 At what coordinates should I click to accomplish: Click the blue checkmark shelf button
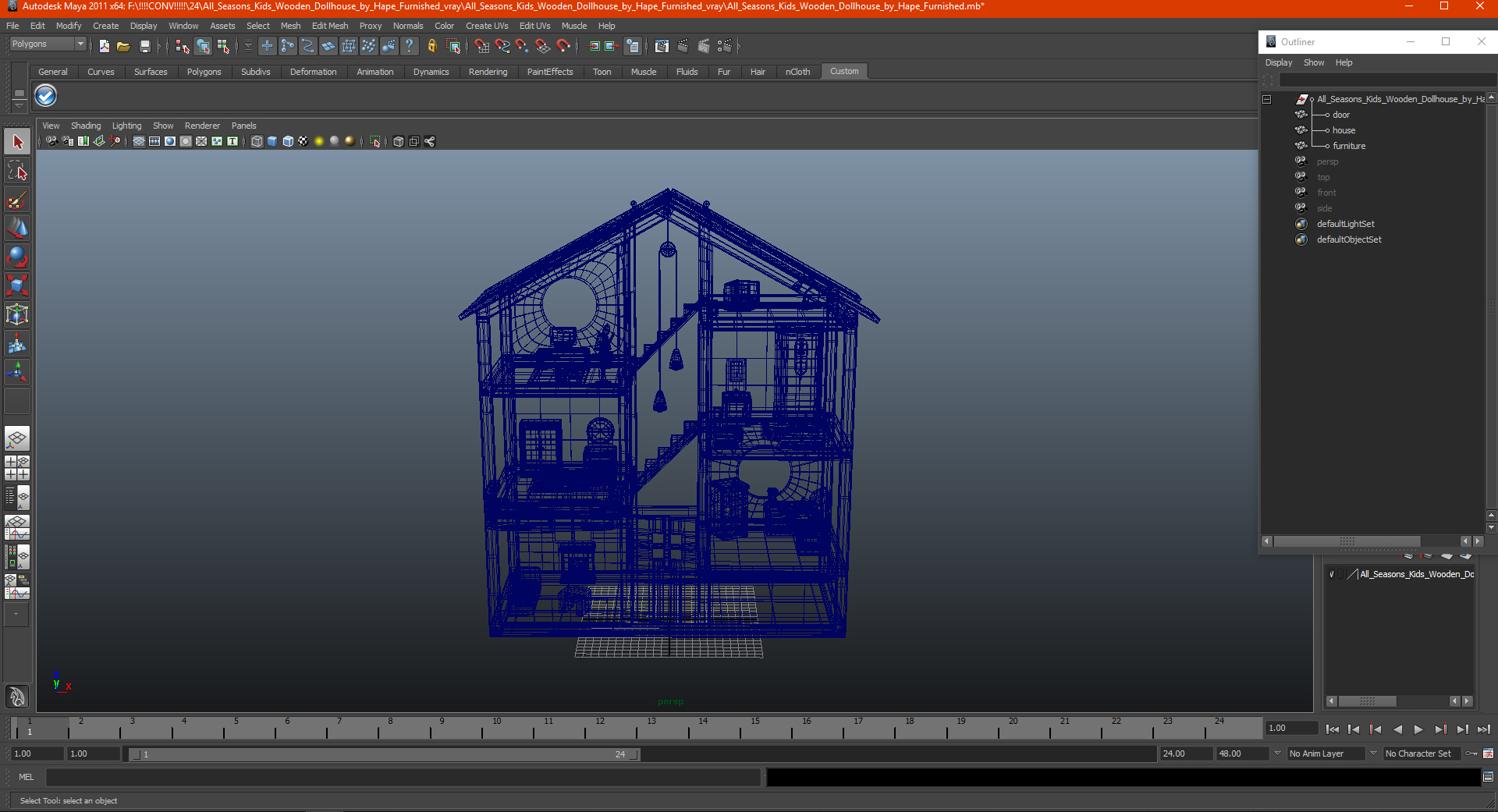(x=46, y=96)
